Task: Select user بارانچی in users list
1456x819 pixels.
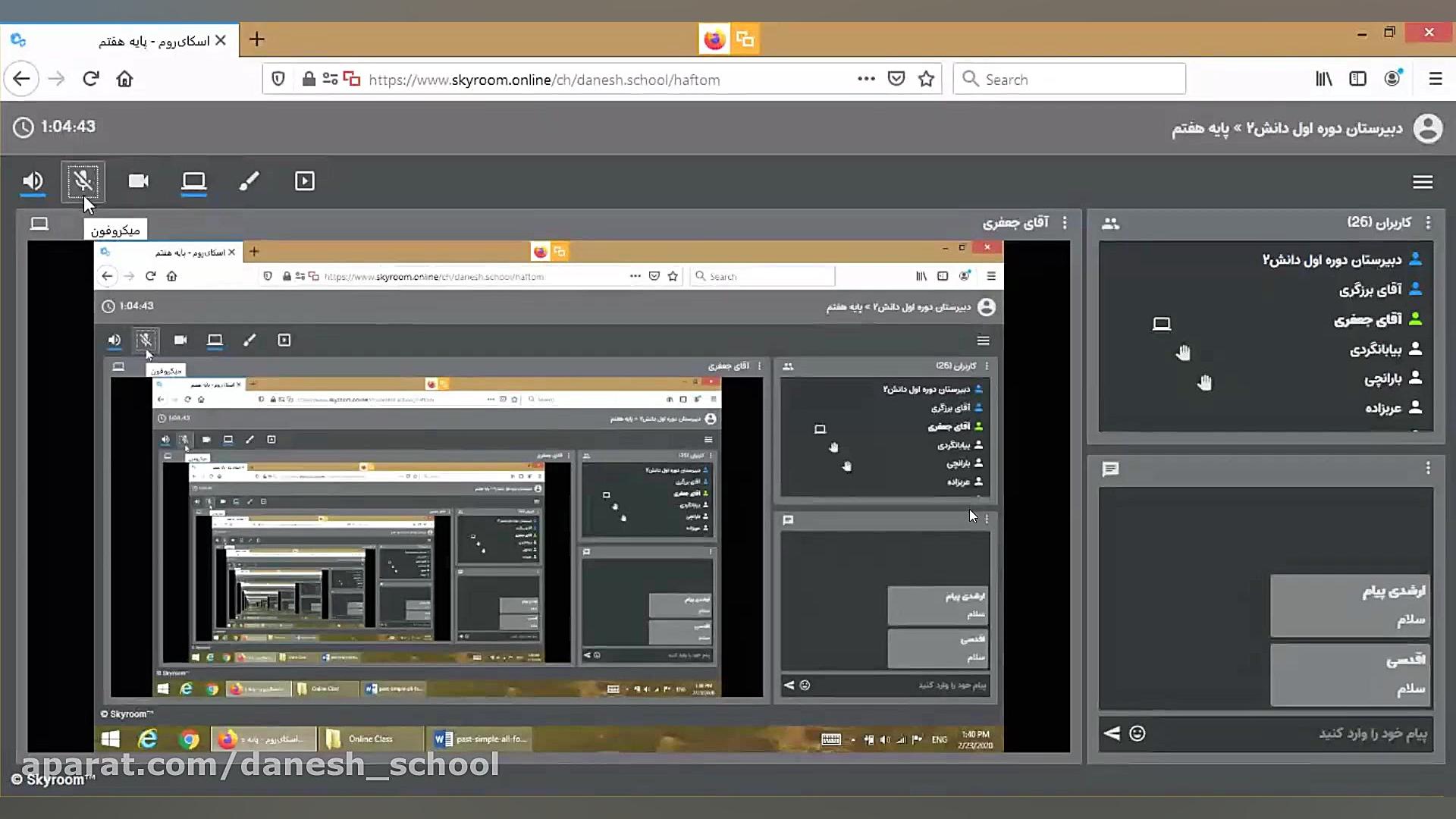Action: pos(1382,378)
